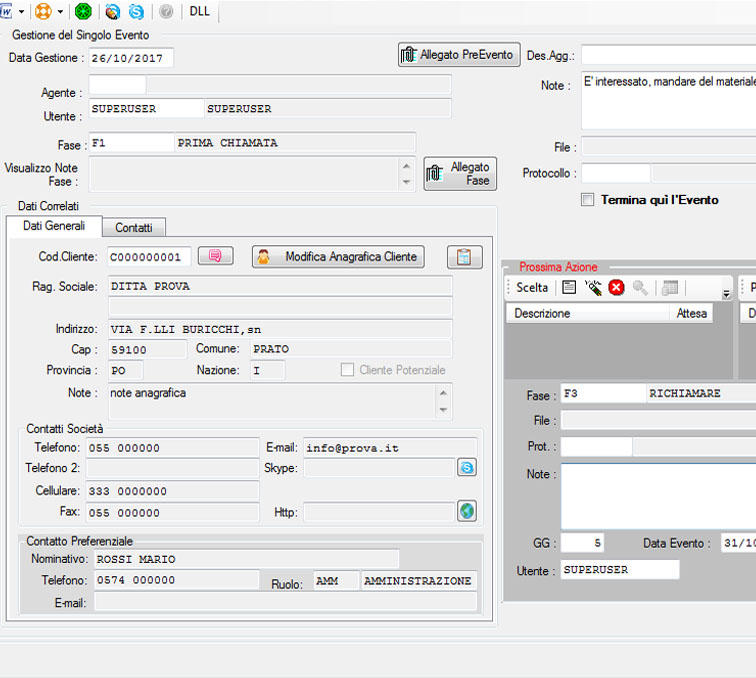Viewport: 756px width, 678px height.
Task: Click the DLL toolbar item
Action: (200, 11)
